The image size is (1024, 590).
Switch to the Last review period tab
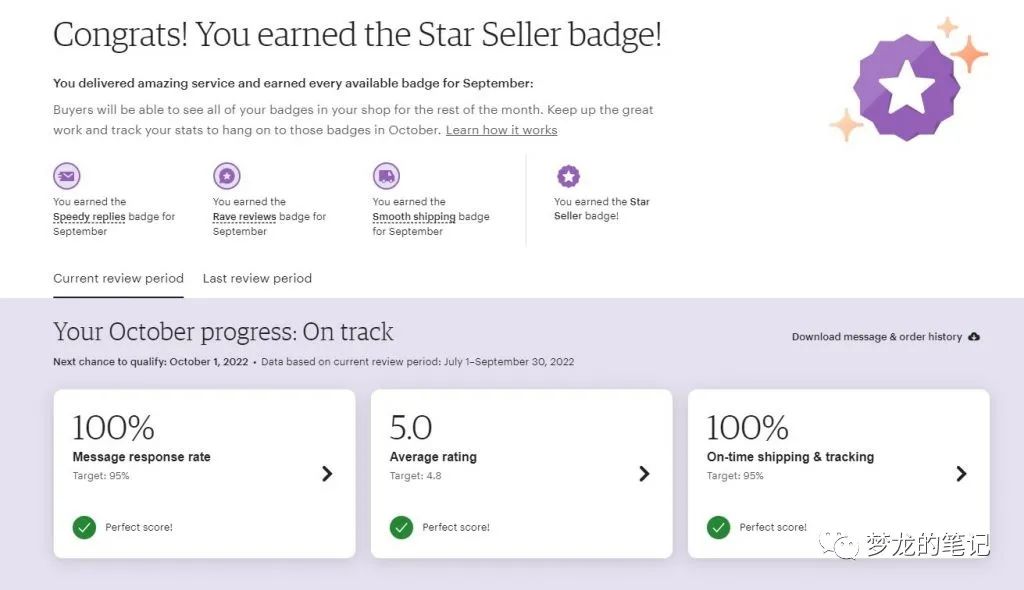click(257, 278)
